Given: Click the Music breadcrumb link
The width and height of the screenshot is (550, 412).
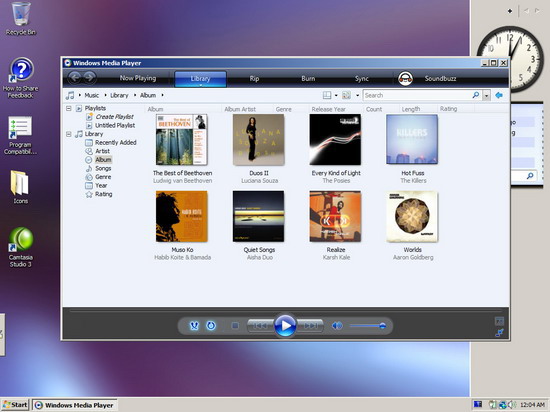Looking at the screenshot, I should point(92,95).
